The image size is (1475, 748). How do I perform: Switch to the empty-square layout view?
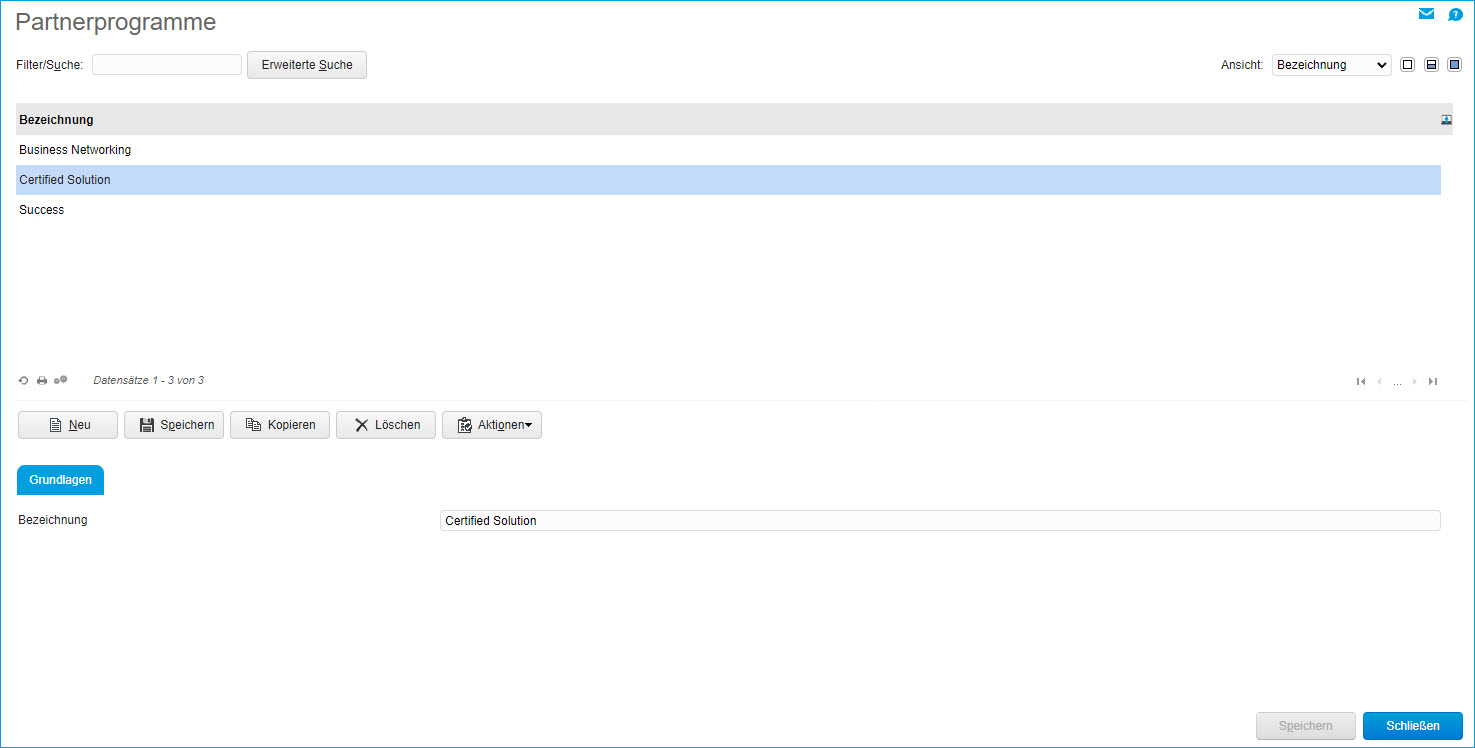point(1408,65)
